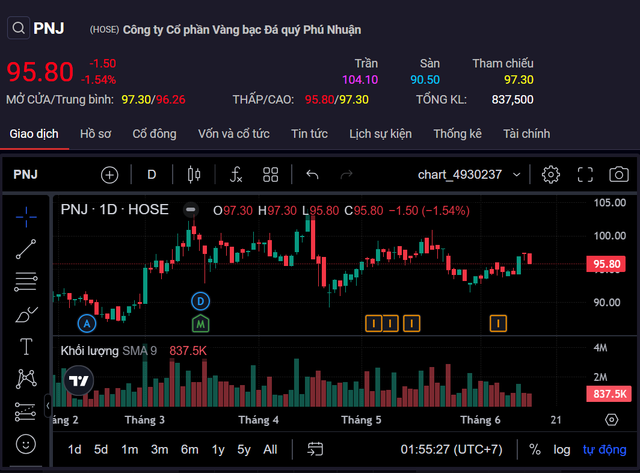Select the text annotation tool

pyautogui.click(x=26, y=346)
